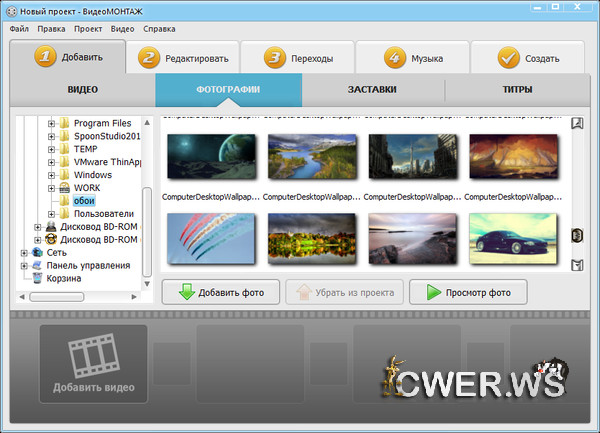Expand the Сеть tree node
The width and height of the screenshot is (600, 433).
(24, 253)
